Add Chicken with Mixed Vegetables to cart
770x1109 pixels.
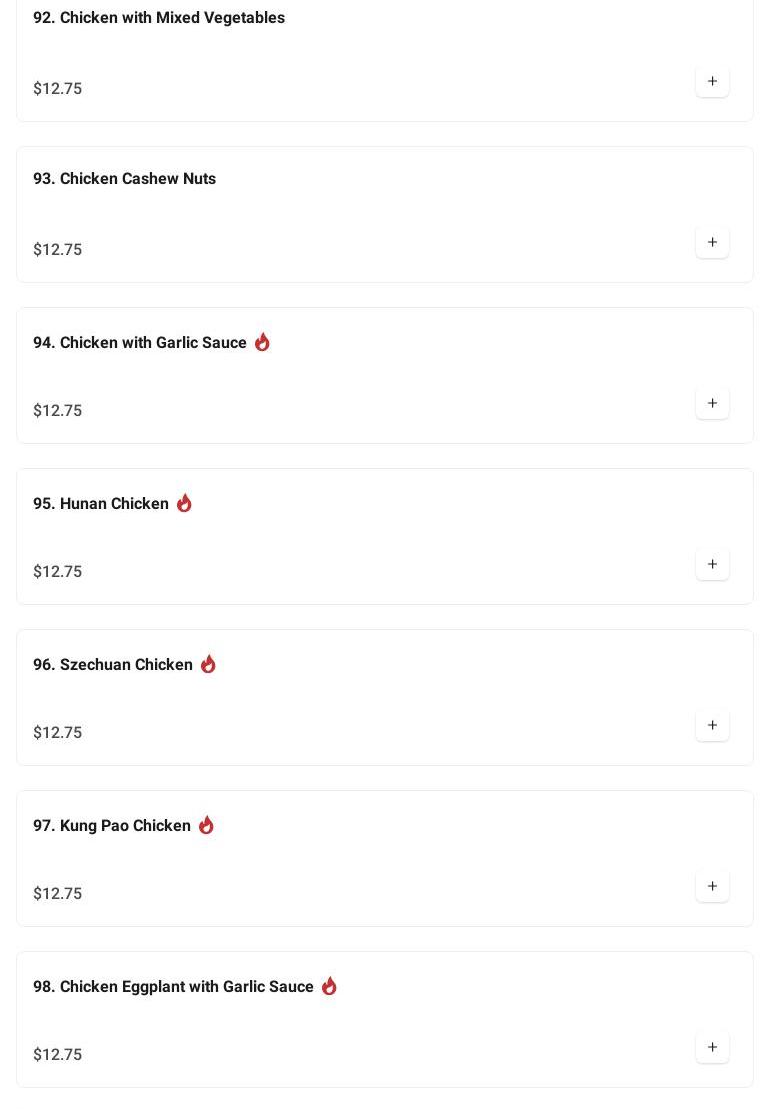[x=712, y=81]
